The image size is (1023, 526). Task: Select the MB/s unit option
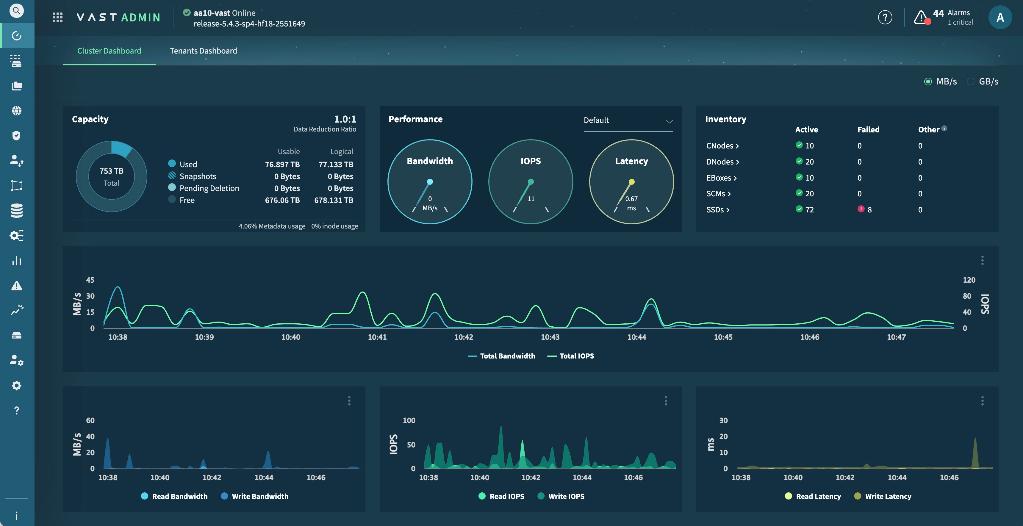point(940,82)
